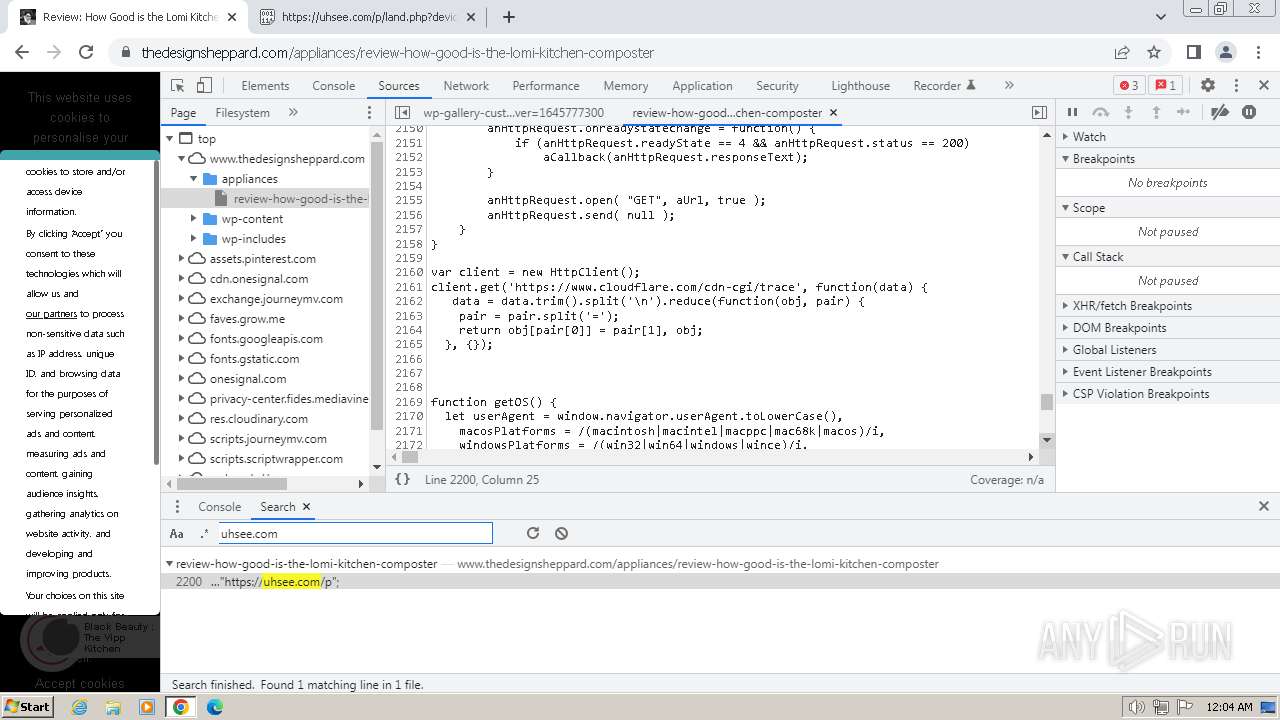Click the code editor vertical scrollbar thumb
Image resolution: width=1280 pixels, height=720 pixels.
coord(1047,402)
